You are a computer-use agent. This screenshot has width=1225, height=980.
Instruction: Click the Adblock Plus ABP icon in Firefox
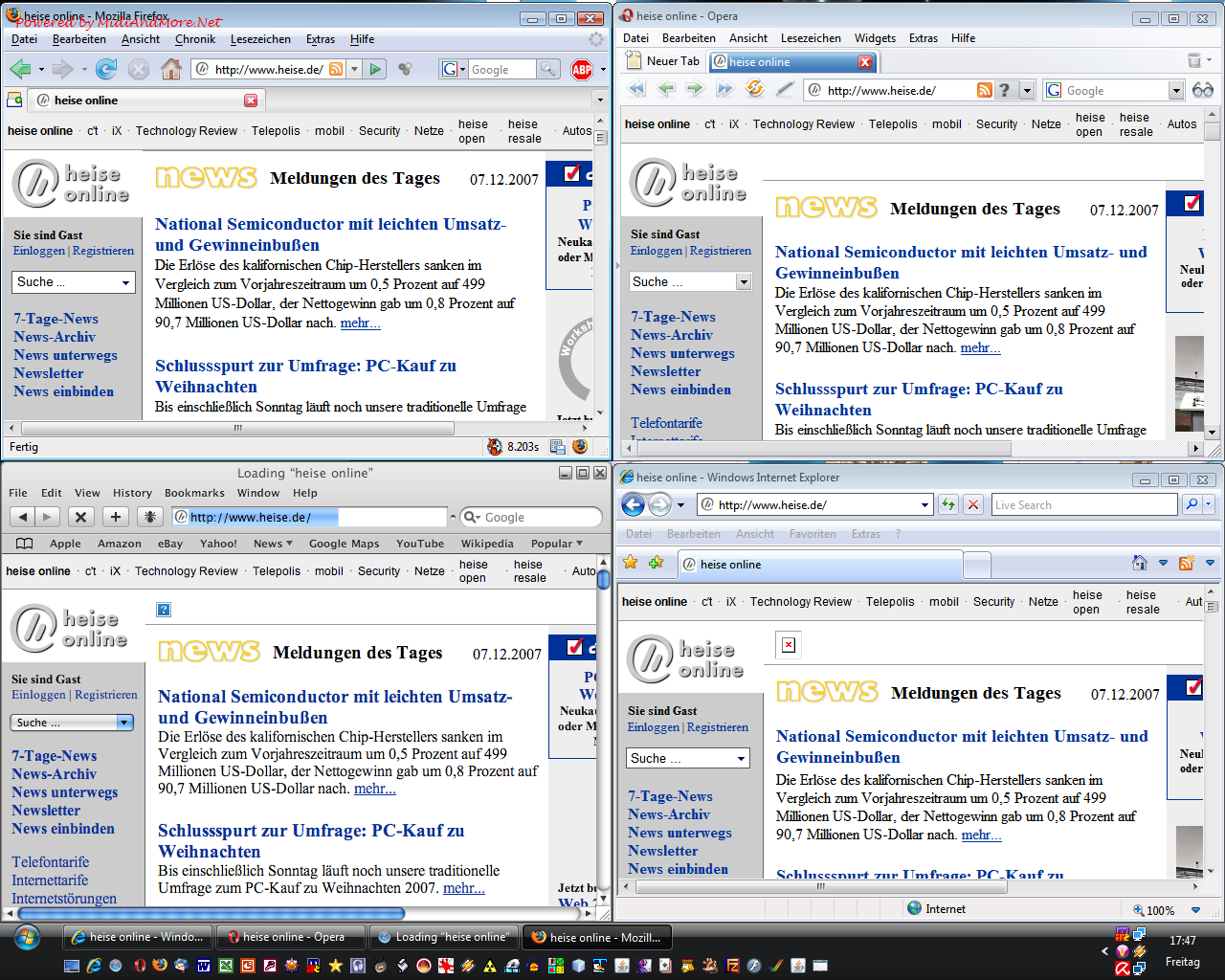tap(582, 69)
